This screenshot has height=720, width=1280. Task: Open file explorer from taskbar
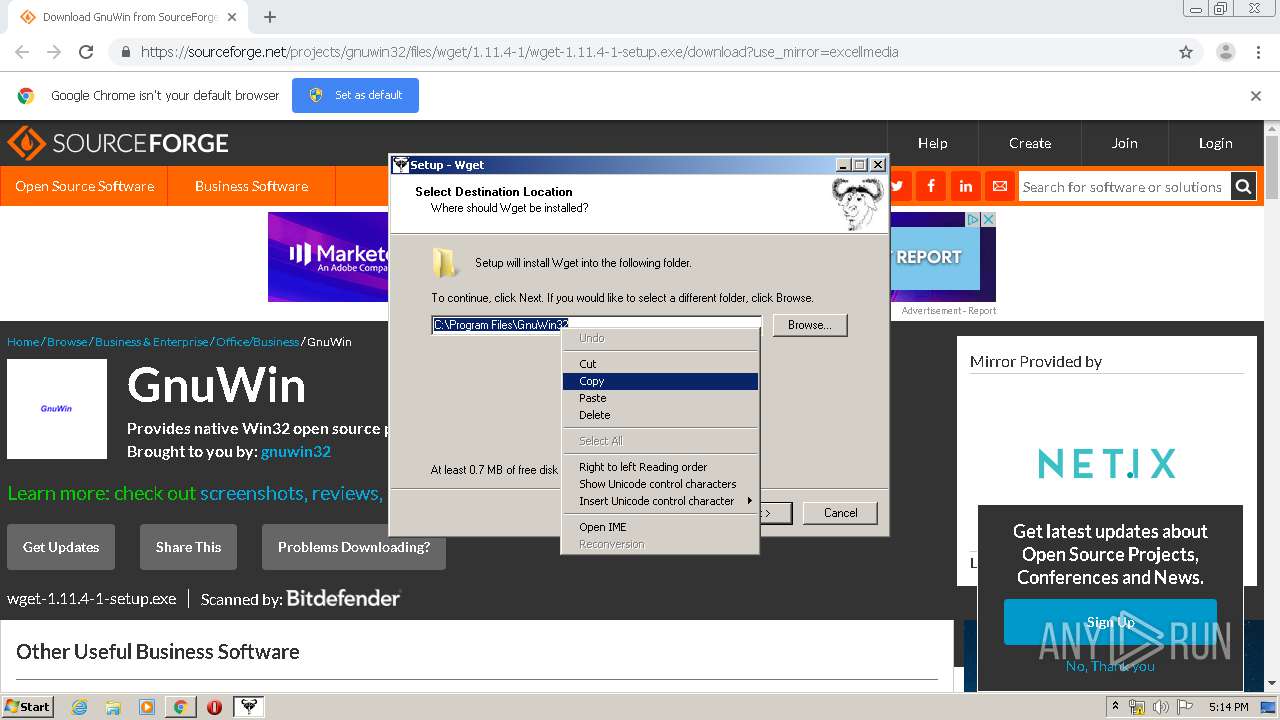113,707
